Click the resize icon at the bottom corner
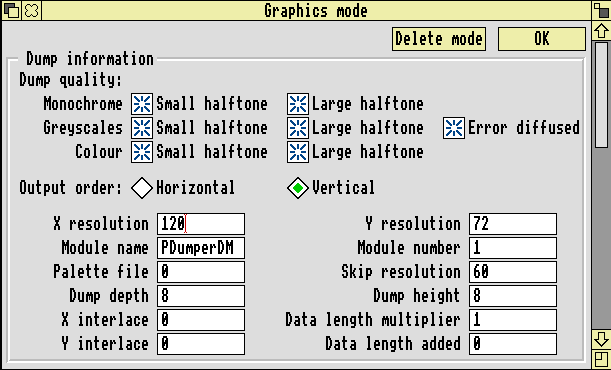 pos(601,359)
